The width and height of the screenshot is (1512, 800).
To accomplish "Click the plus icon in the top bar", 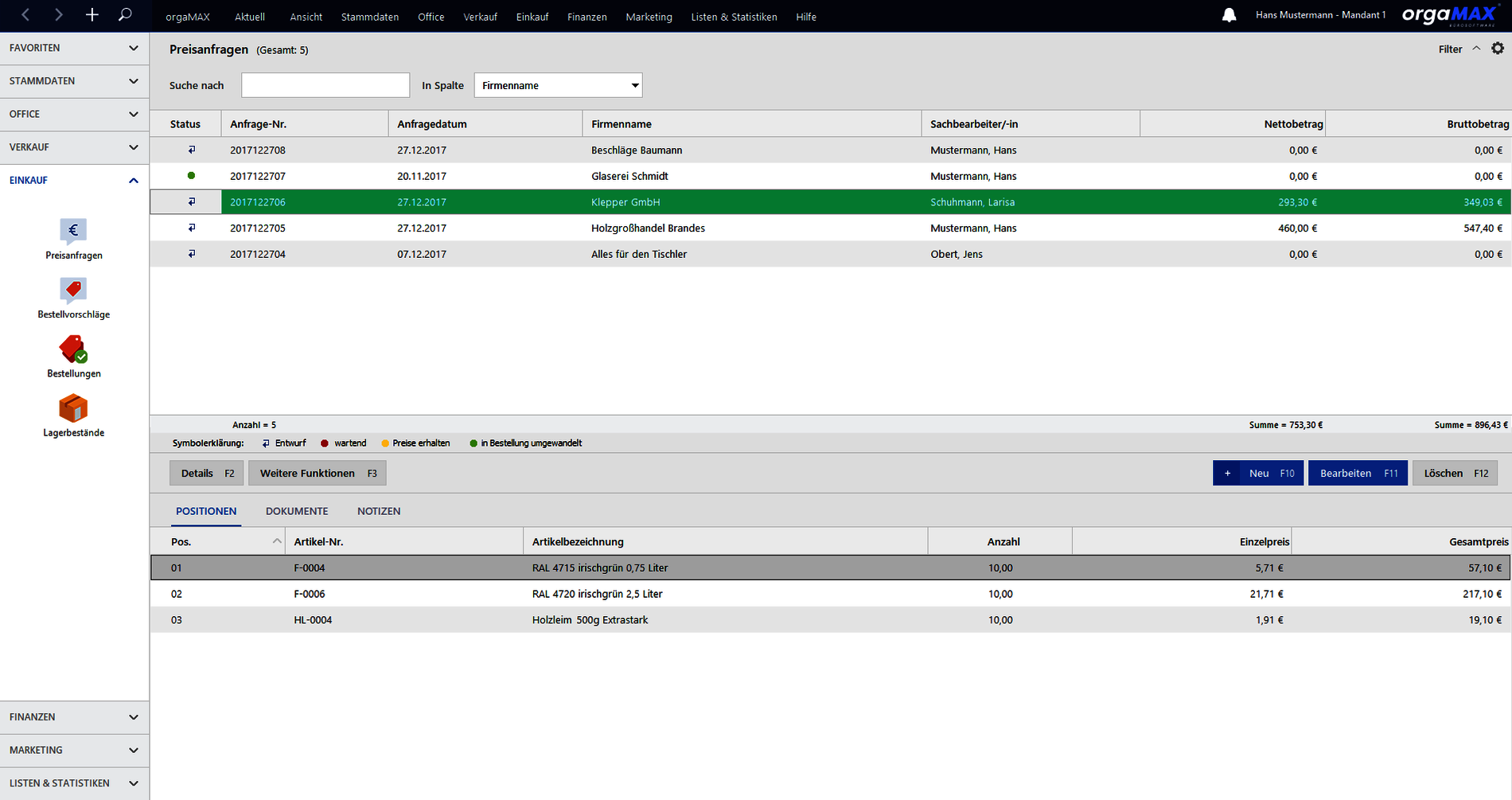I will click(92, 15).
